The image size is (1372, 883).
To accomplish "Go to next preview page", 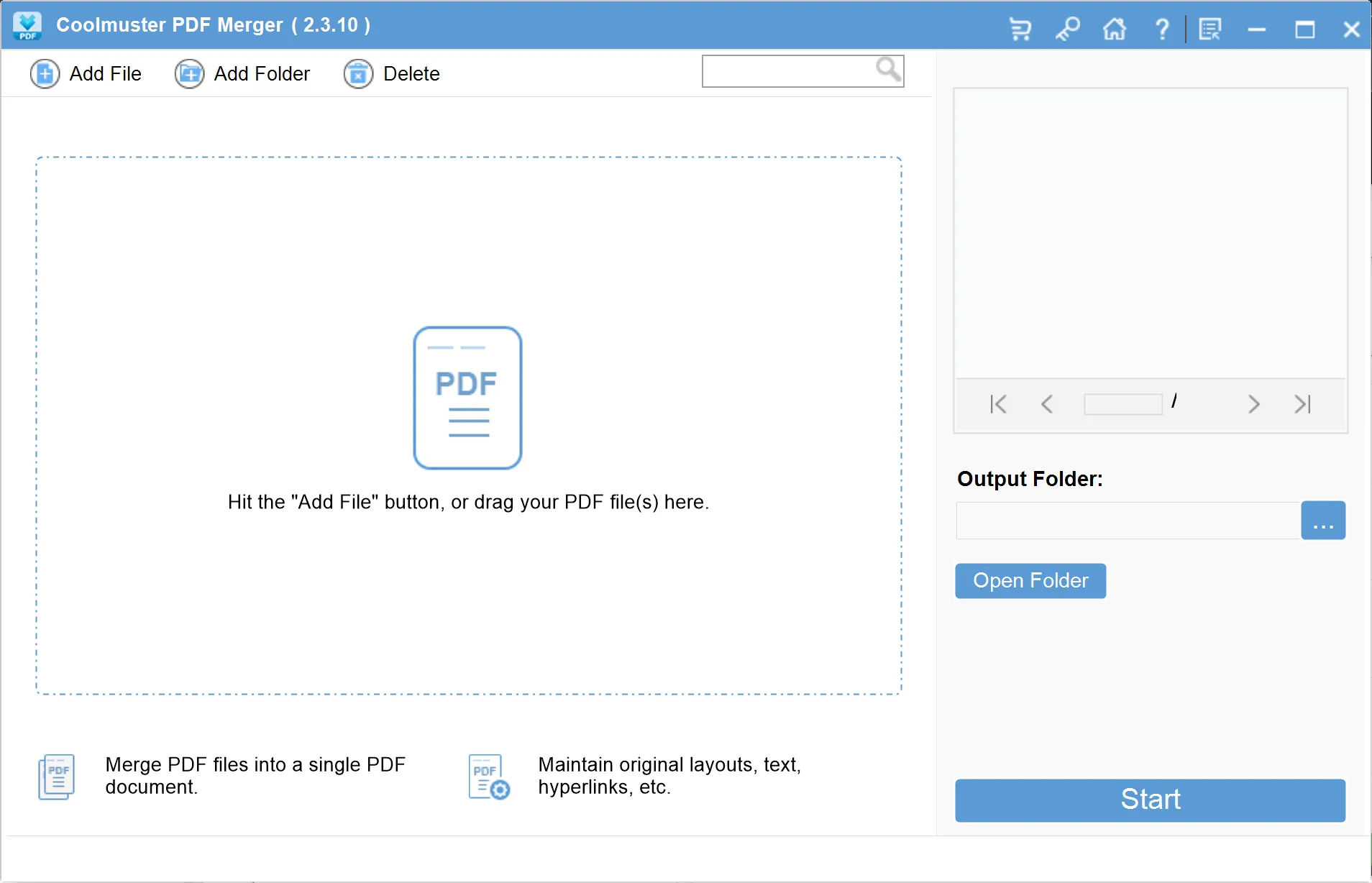I will click(1253, 404).
